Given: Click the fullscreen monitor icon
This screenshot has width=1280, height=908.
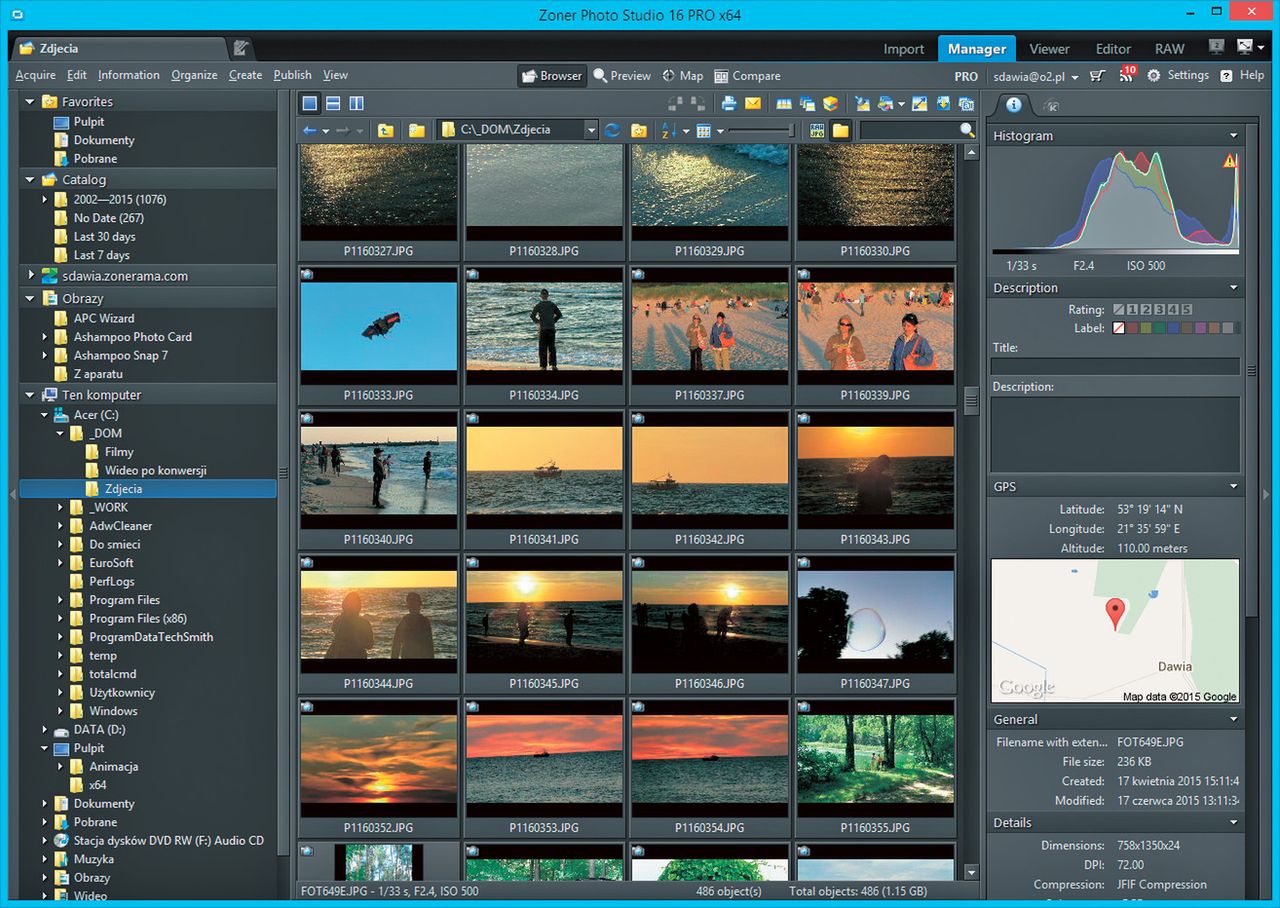Looking at the screenshot, I should tap(1245, 48).
